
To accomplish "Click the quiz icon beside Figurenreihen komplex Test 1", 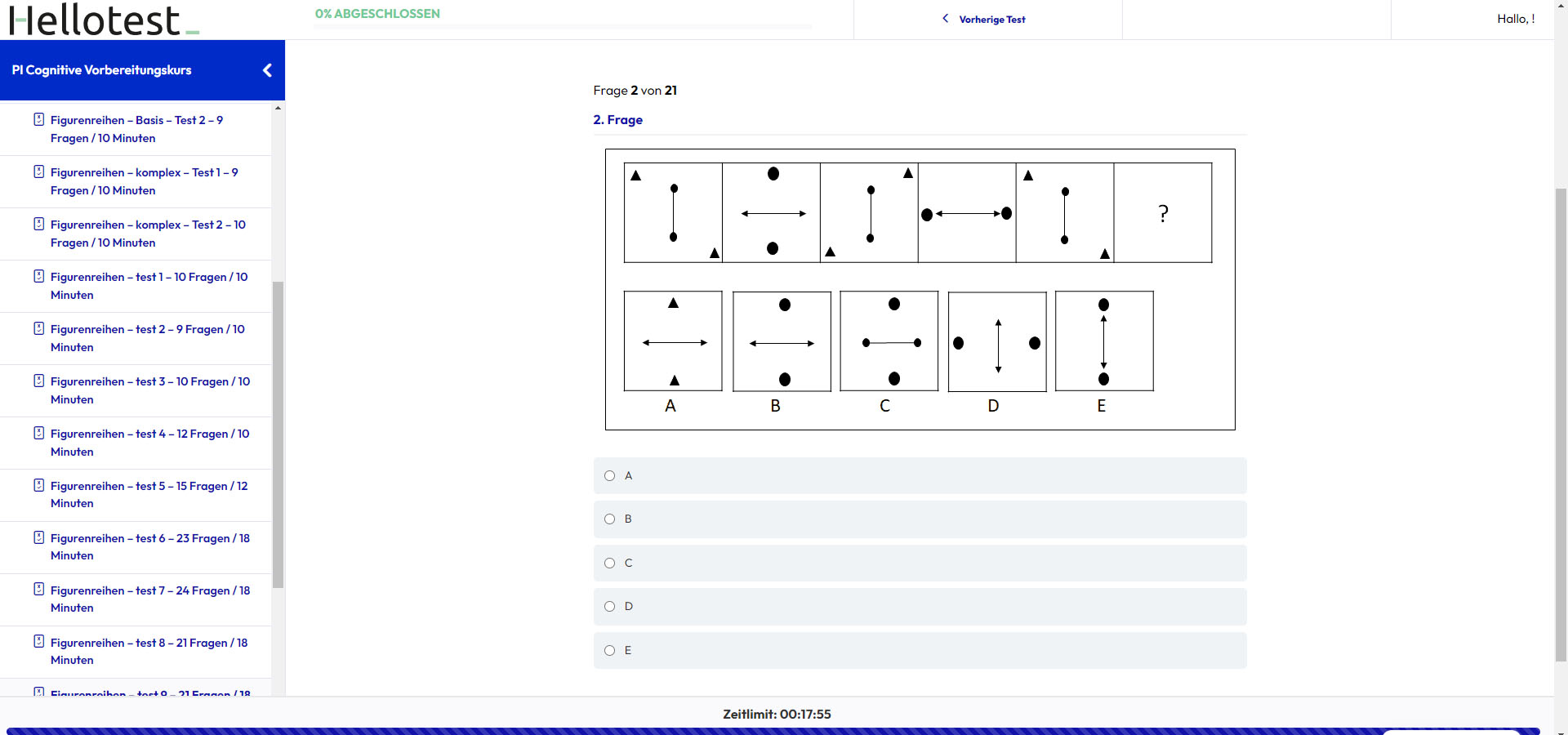I will tap(38, 171).
